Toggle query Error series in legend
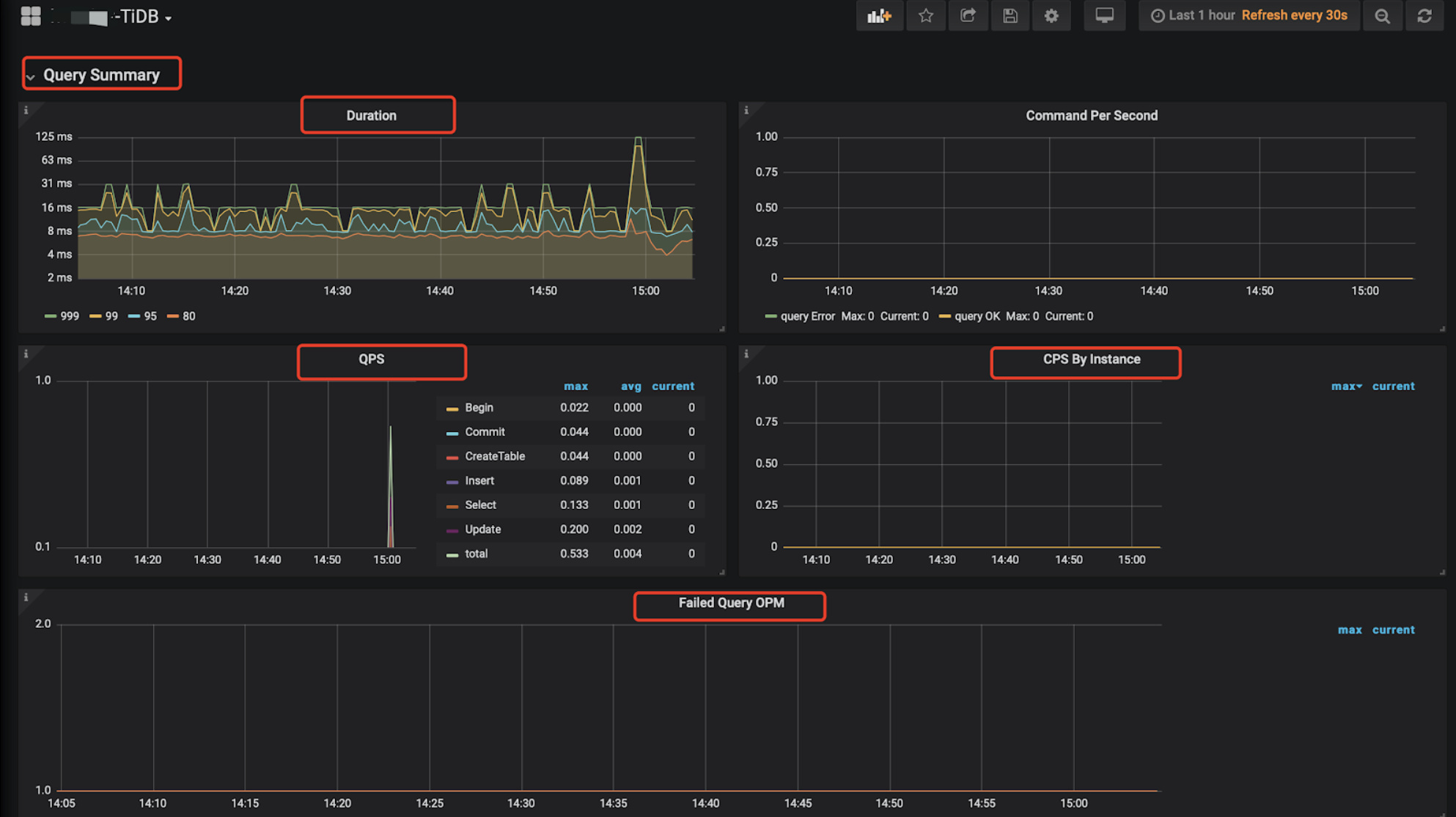Viewport: 1456px width, 817px height. coord(806,316)
